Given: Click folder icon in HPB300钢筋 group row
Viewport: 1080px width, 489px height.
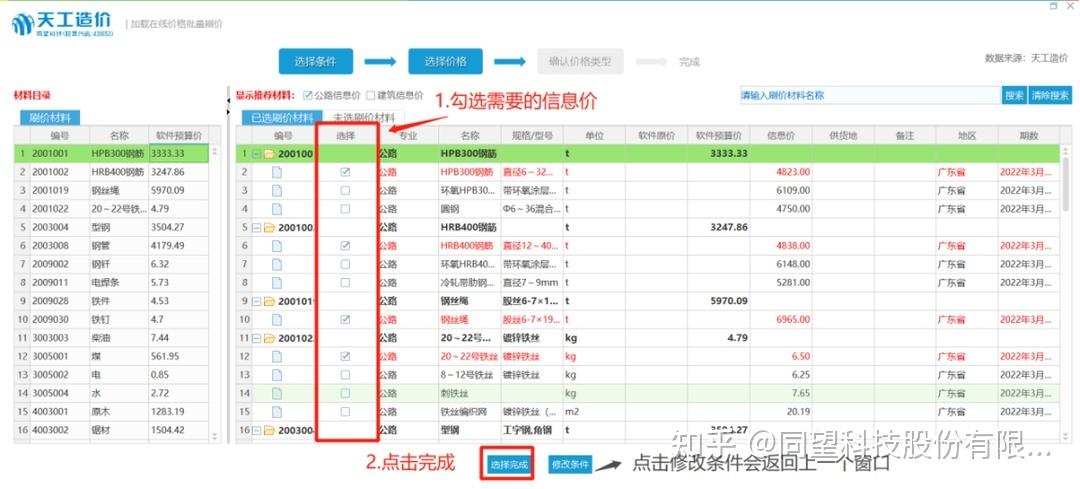Looking at the screenshot, I should (x=269, y=154).
